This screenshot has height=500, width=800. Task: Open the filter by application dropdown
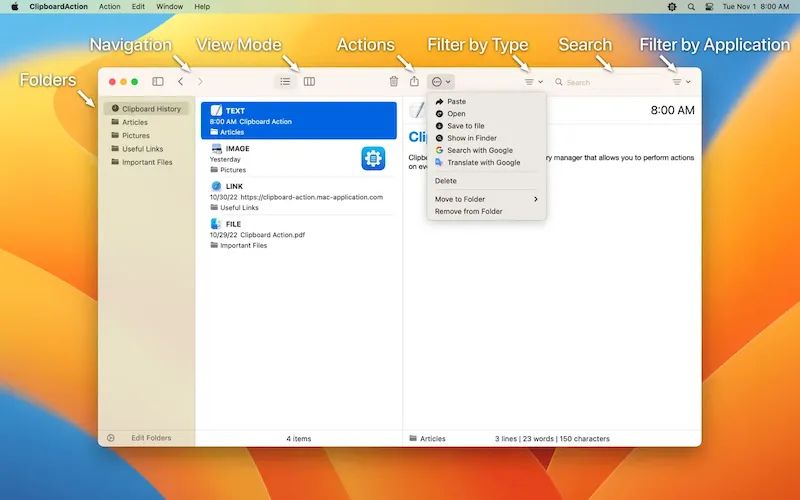click(681, 82)
